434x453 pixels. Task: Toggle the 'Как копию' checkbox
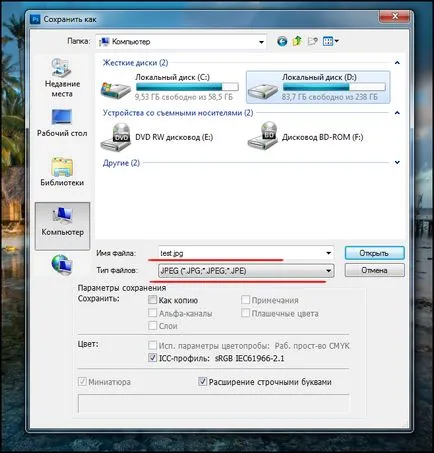click(x=152, y=300)
